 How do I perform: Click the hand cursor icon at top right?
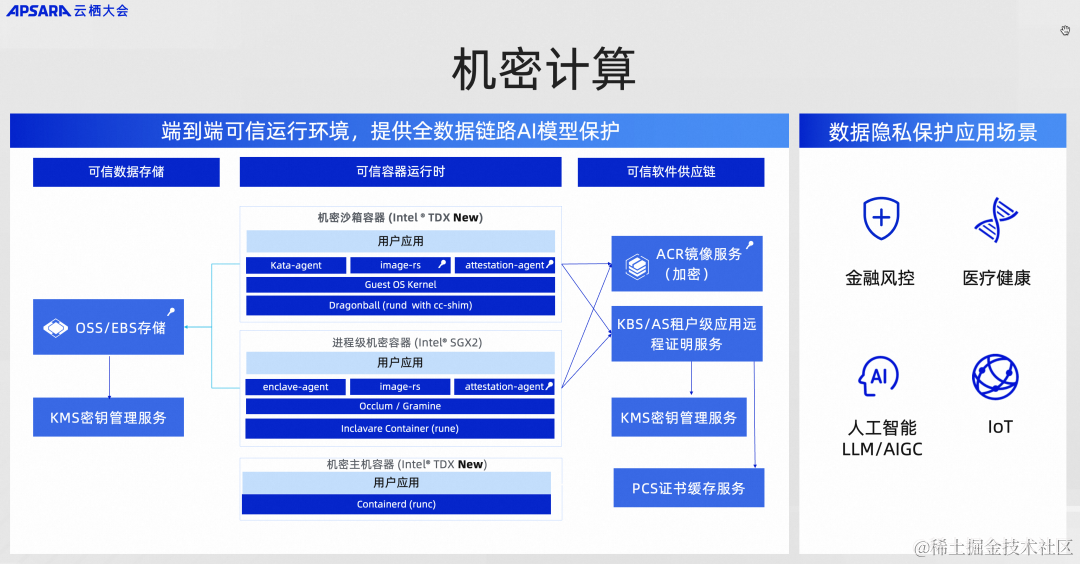click(x=1065, y=30)
